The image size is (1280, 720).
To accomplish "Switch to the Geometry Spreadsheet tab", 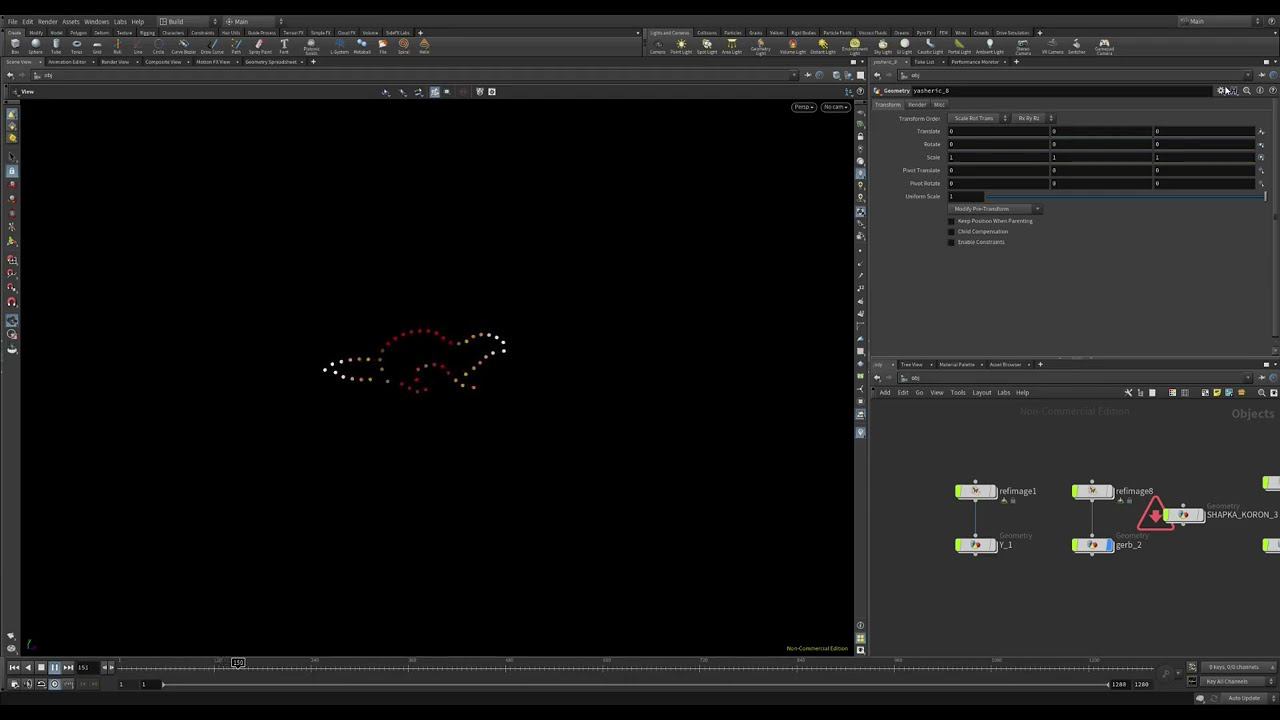I will pyautogui.click(x=270, y=62).
